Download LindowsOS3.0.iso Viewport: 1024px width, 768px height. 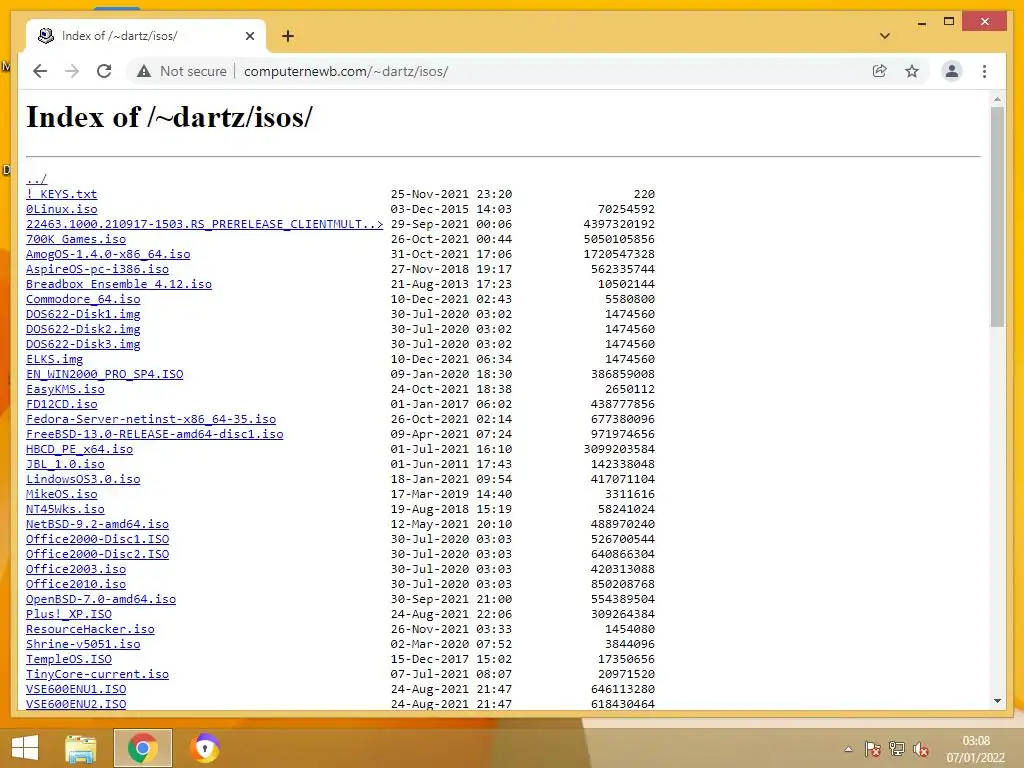[83, 479]
